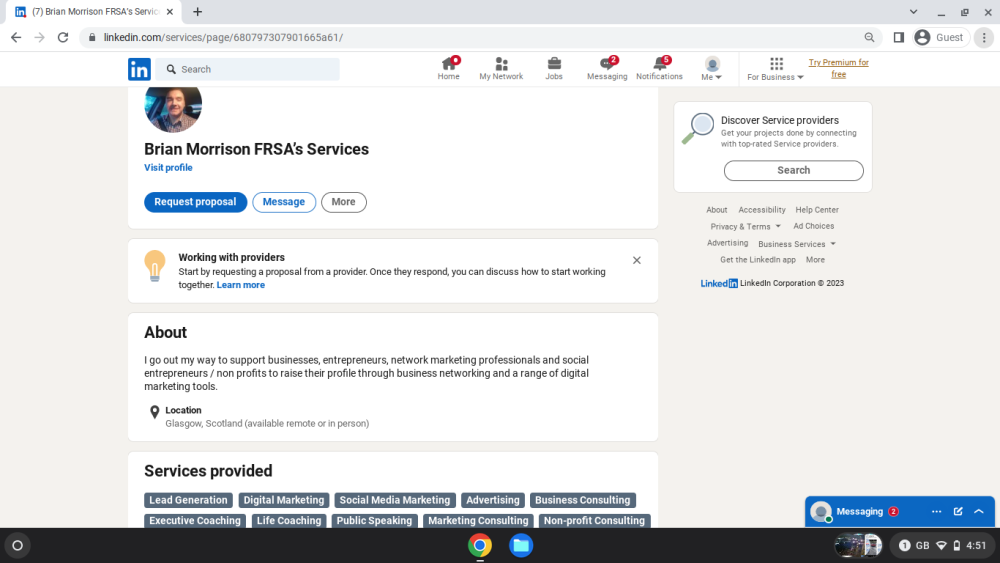1000x563 pixels.
Task: Expand the messaging overlay chevron
Action: (979, 511)
